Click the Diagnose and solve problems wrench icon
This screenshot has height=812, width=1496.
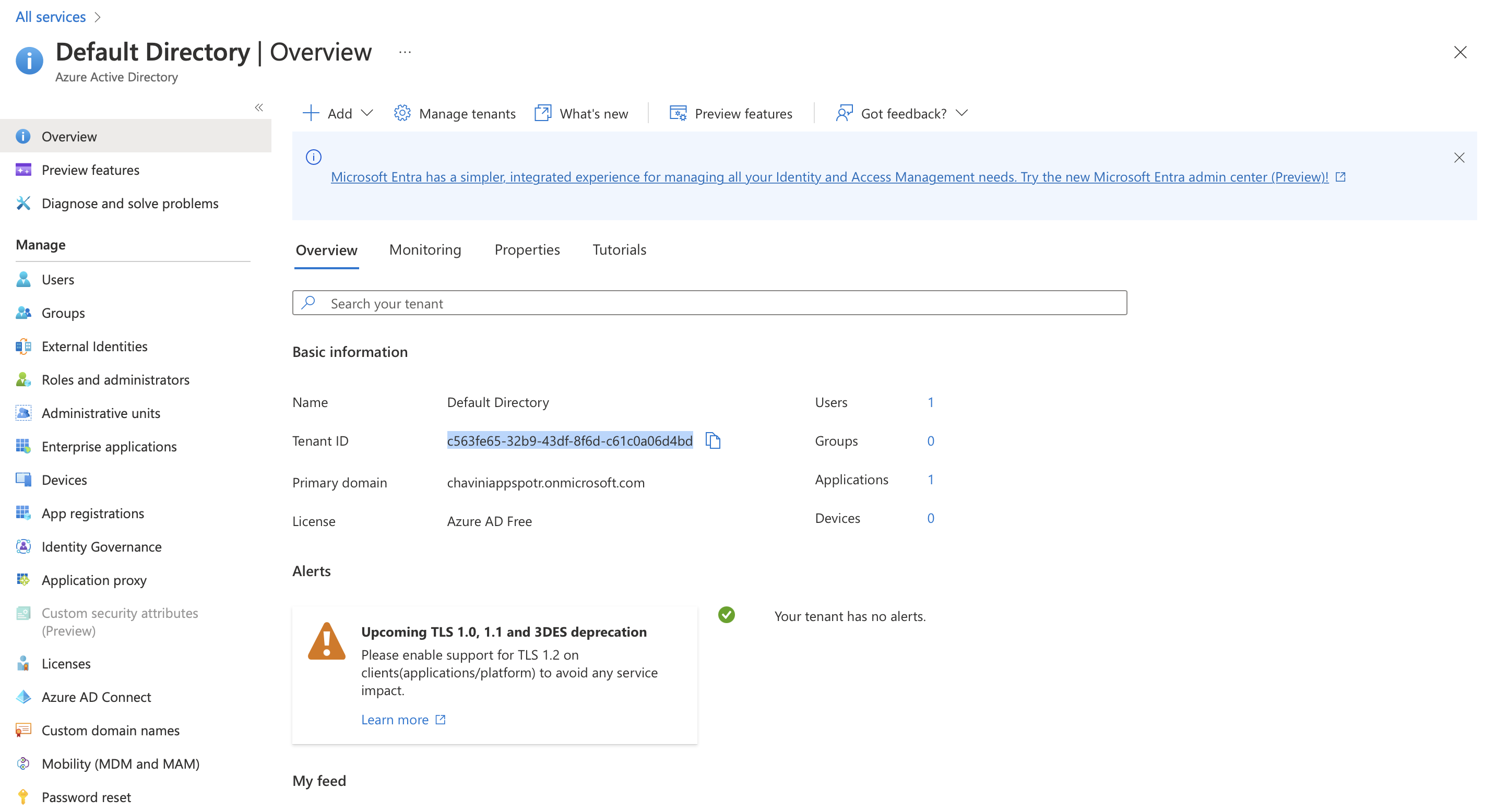(x=23, y=203)
